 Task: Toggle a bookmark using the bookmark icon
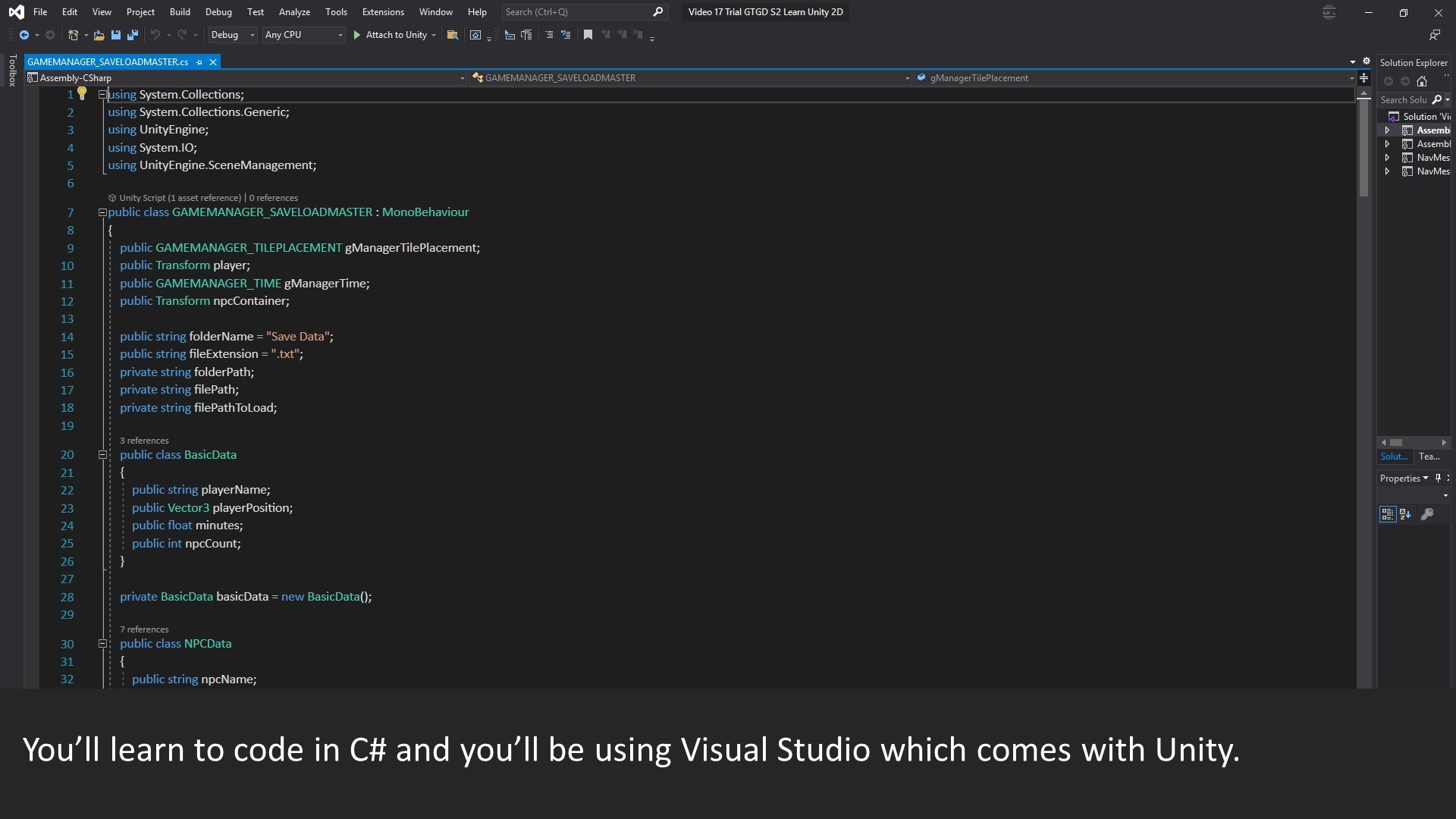(588, 35)
